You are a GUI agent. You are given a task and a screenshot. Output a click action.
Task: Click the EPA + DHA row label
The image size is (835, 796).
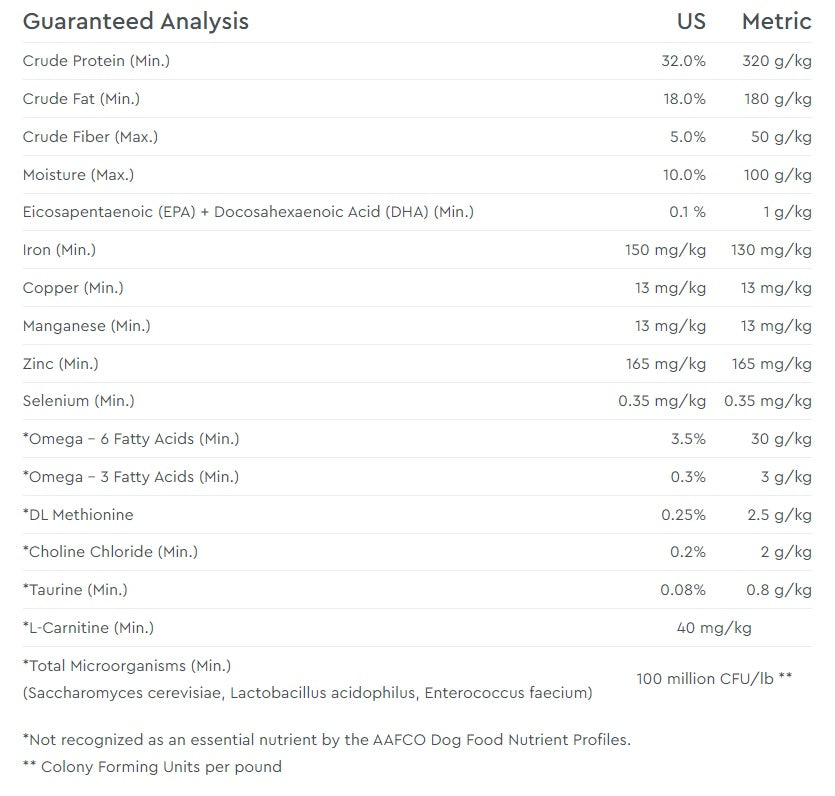pos(248,212)
